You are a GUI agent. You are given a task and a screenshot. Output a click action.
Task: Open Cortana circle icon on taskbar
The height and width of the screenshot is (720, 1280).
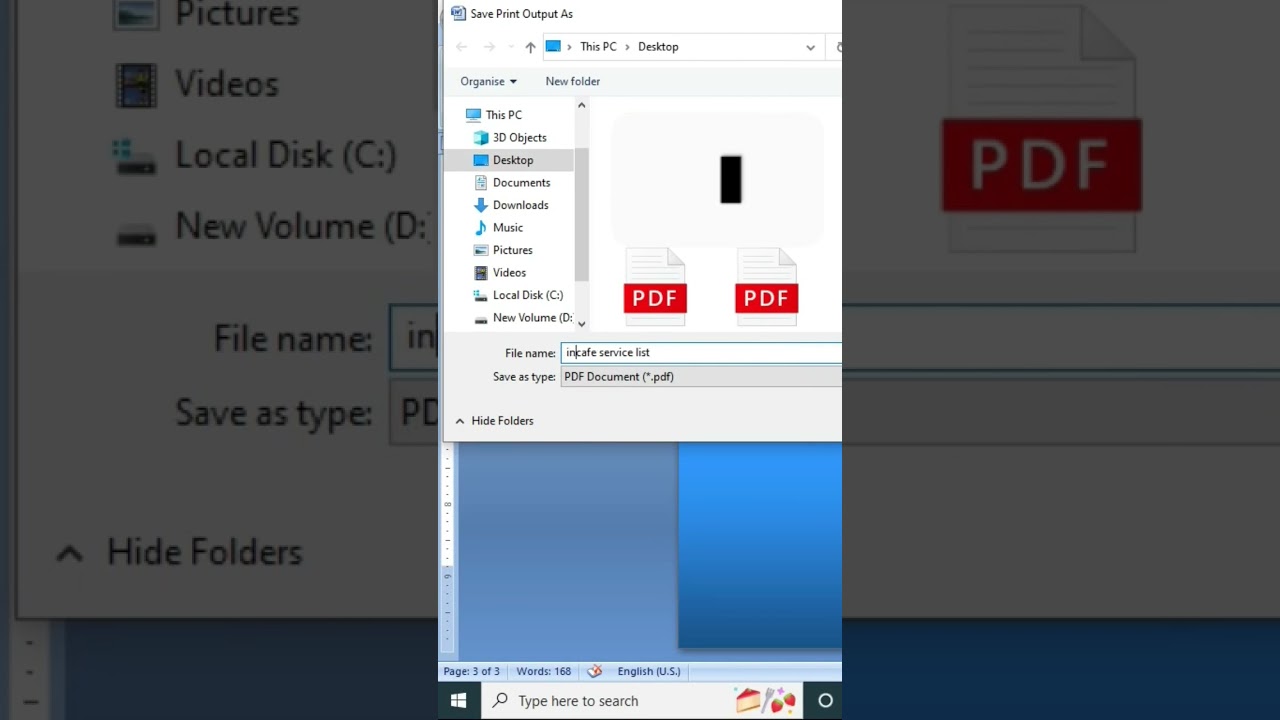[825, 701]
